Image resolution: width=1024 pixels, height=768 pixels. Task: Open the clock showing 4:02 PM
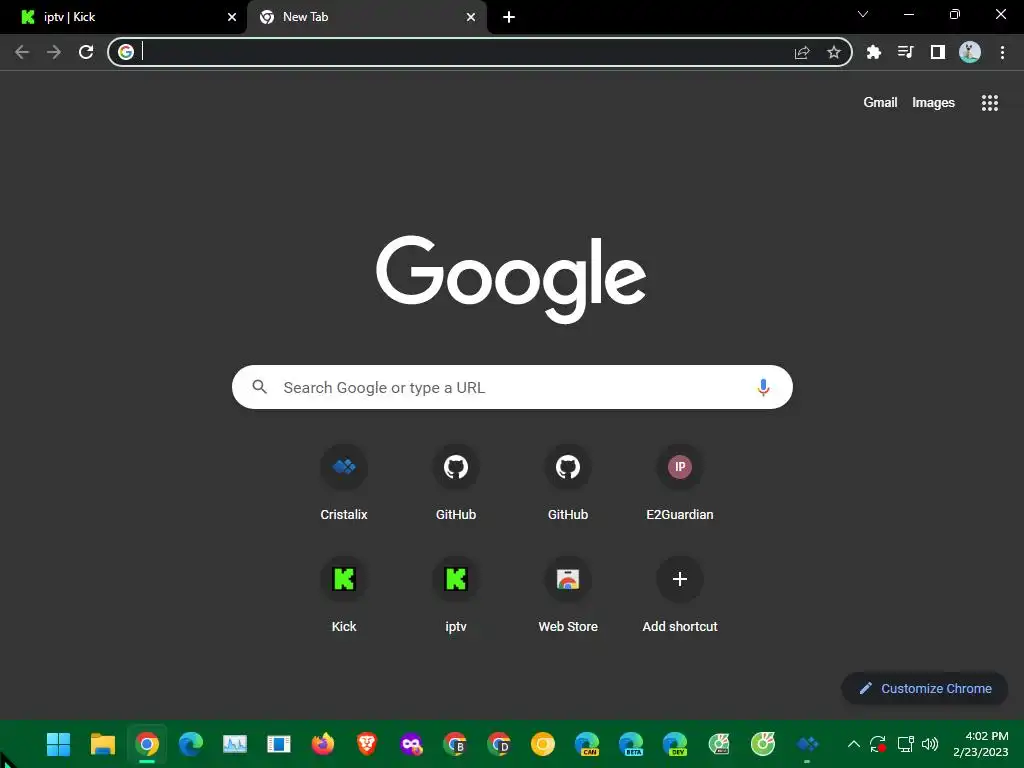980,744
